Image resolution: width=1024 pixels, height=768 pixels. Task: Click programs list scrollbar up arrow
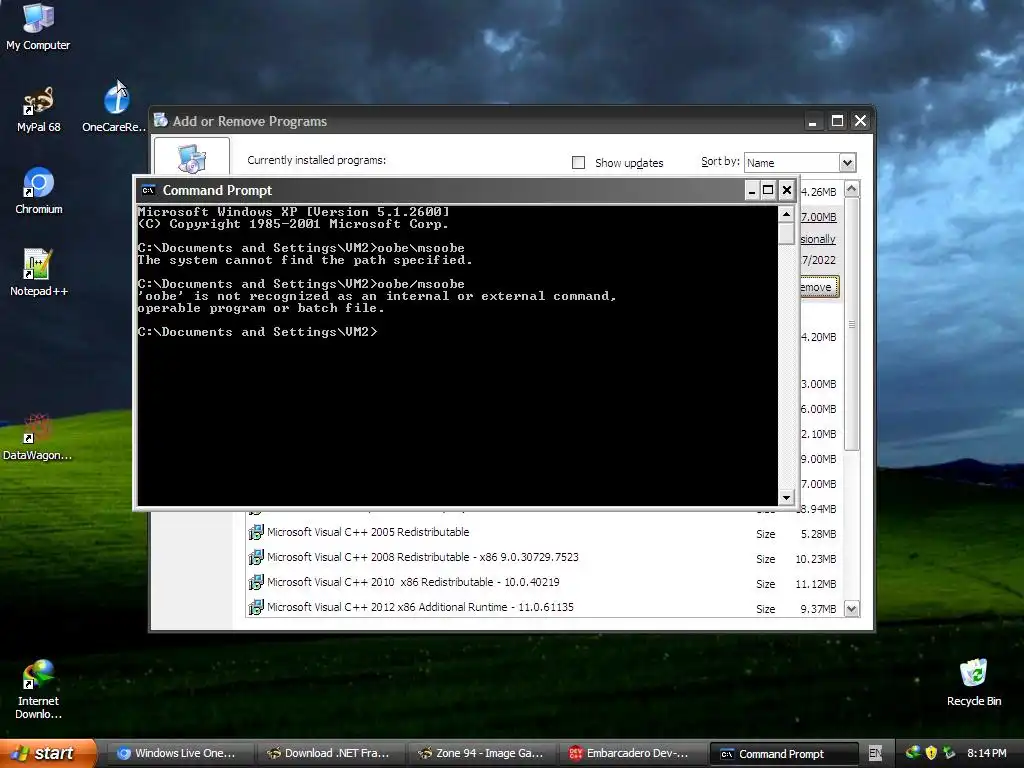852,189
